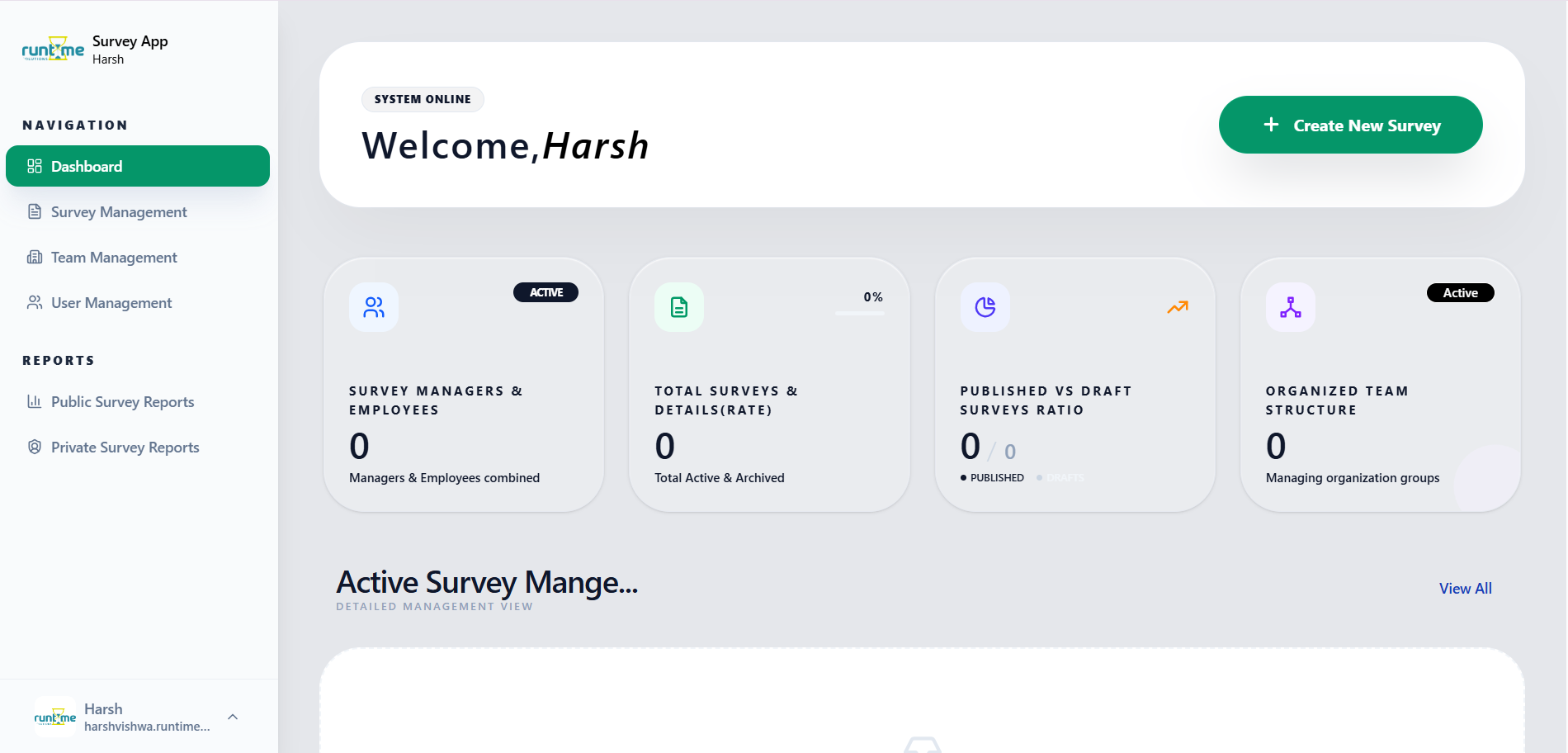Viewport: 1568px width, 753px height.
Task: Click the ACTIVE badge on Survey Managers card
Action: (545, 293)
